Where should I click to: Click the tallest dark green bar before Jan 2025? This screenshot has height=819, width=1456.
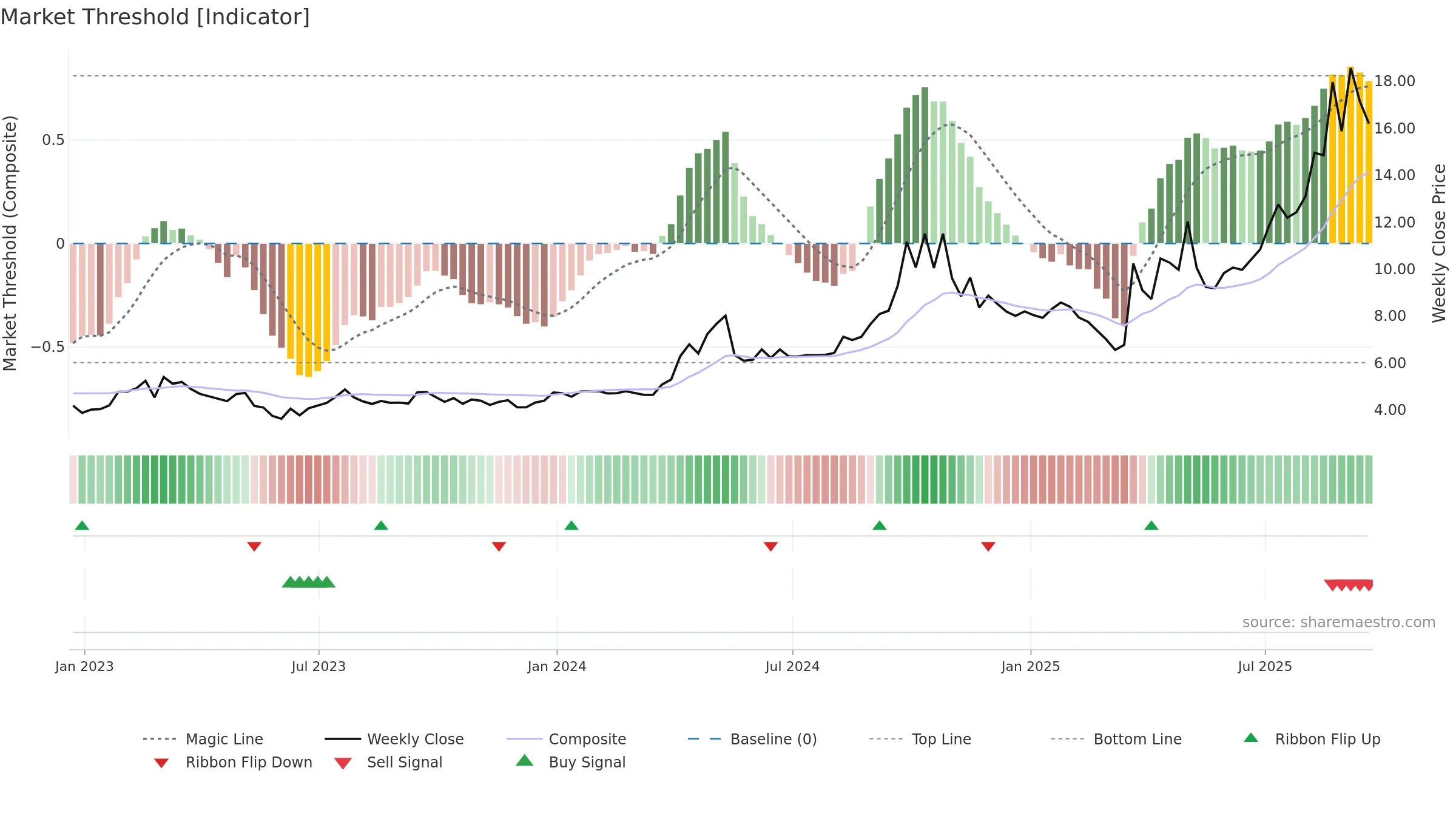925,165
